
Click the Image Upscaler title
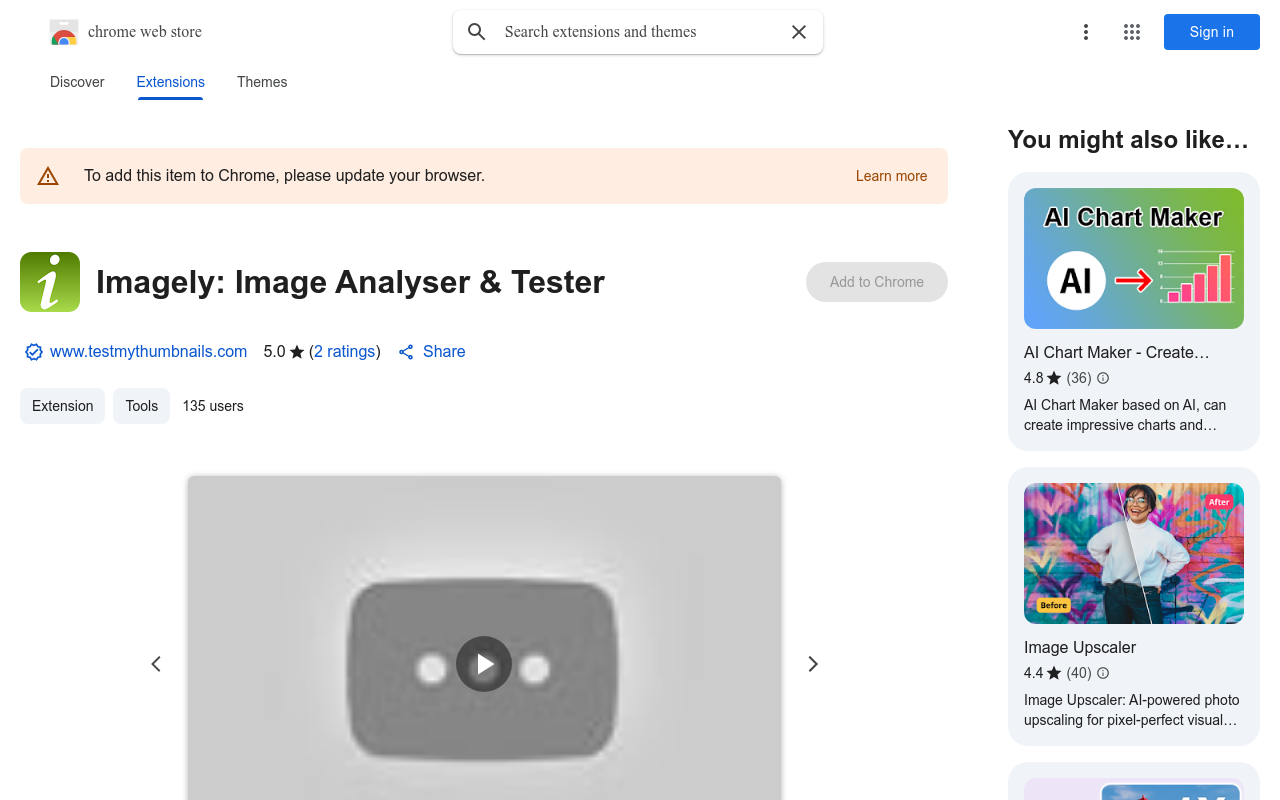pyautogui.click(x=1080, y=647)
